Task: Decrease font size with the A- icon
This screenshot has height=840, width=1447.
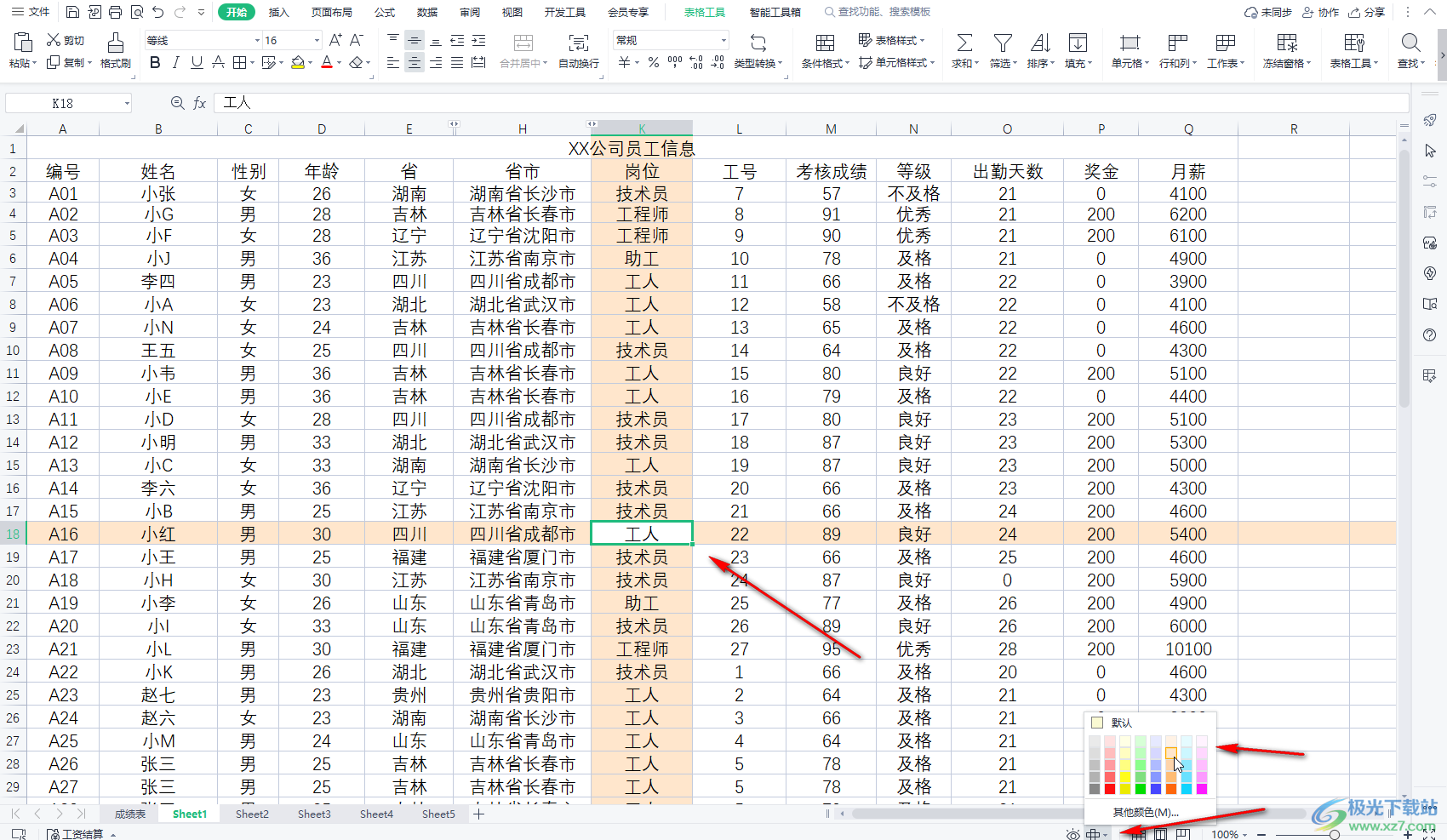Action: [x=357, y=40]
